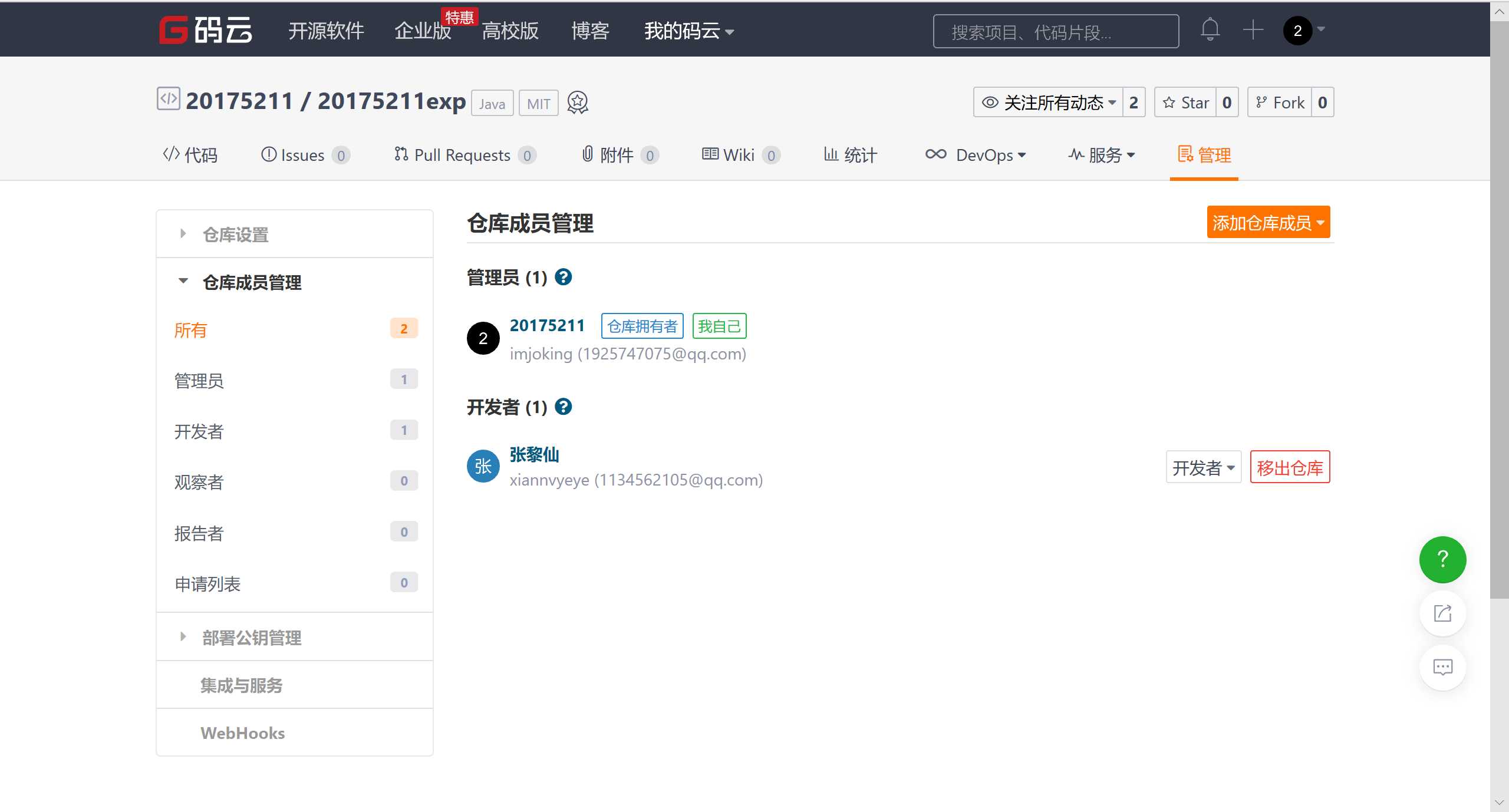This screenshot has width=1509, height=812.
Task: Star the 20175211exp repository
Action: [1186, 103]
